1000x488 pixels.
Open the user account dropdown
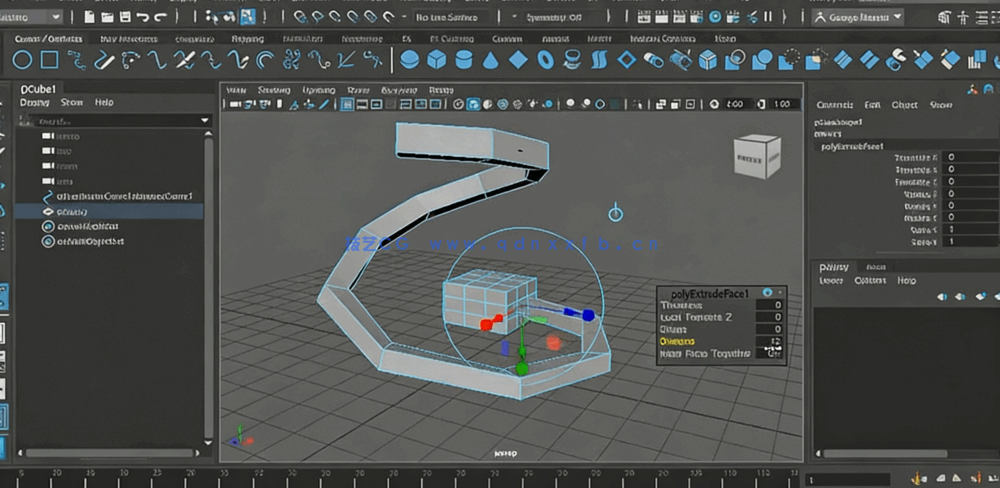point(858,17)
